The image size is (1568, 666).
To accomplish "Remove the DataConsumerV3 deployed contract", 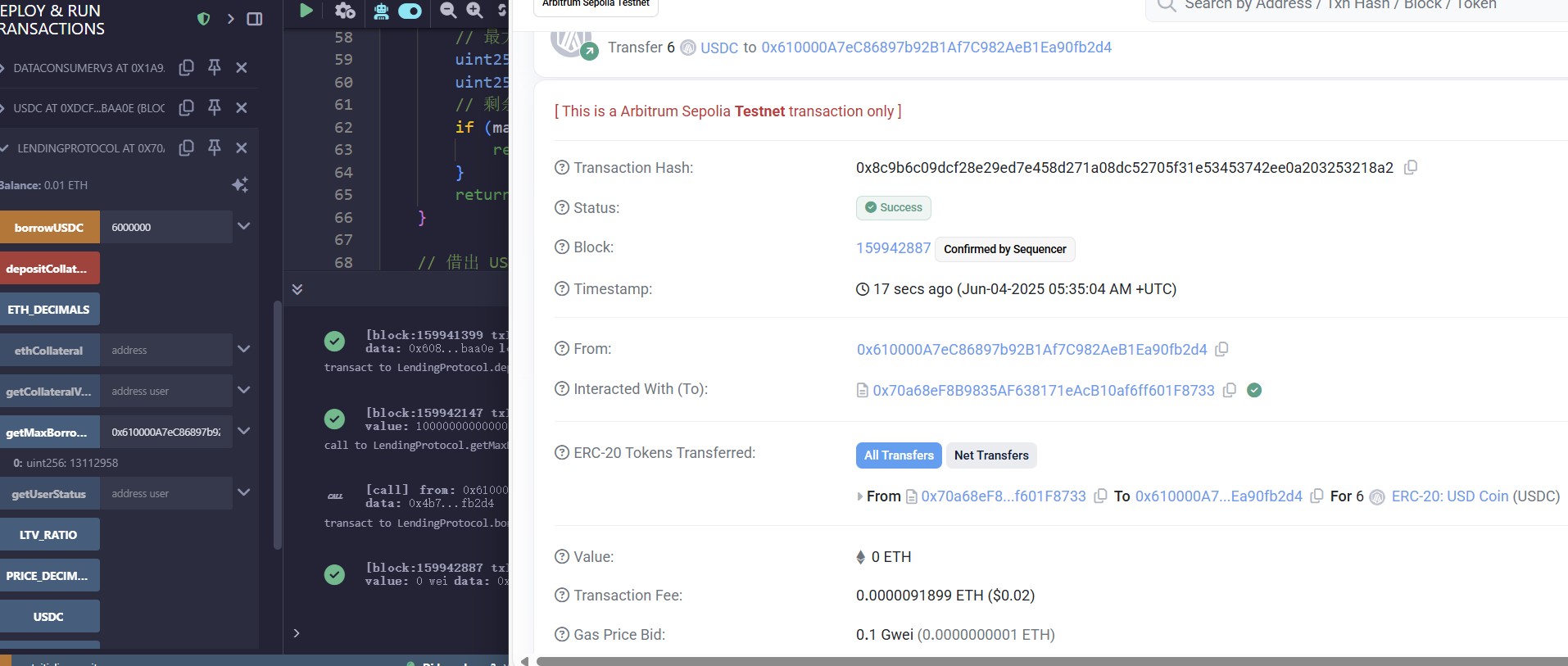I will 242,68.
